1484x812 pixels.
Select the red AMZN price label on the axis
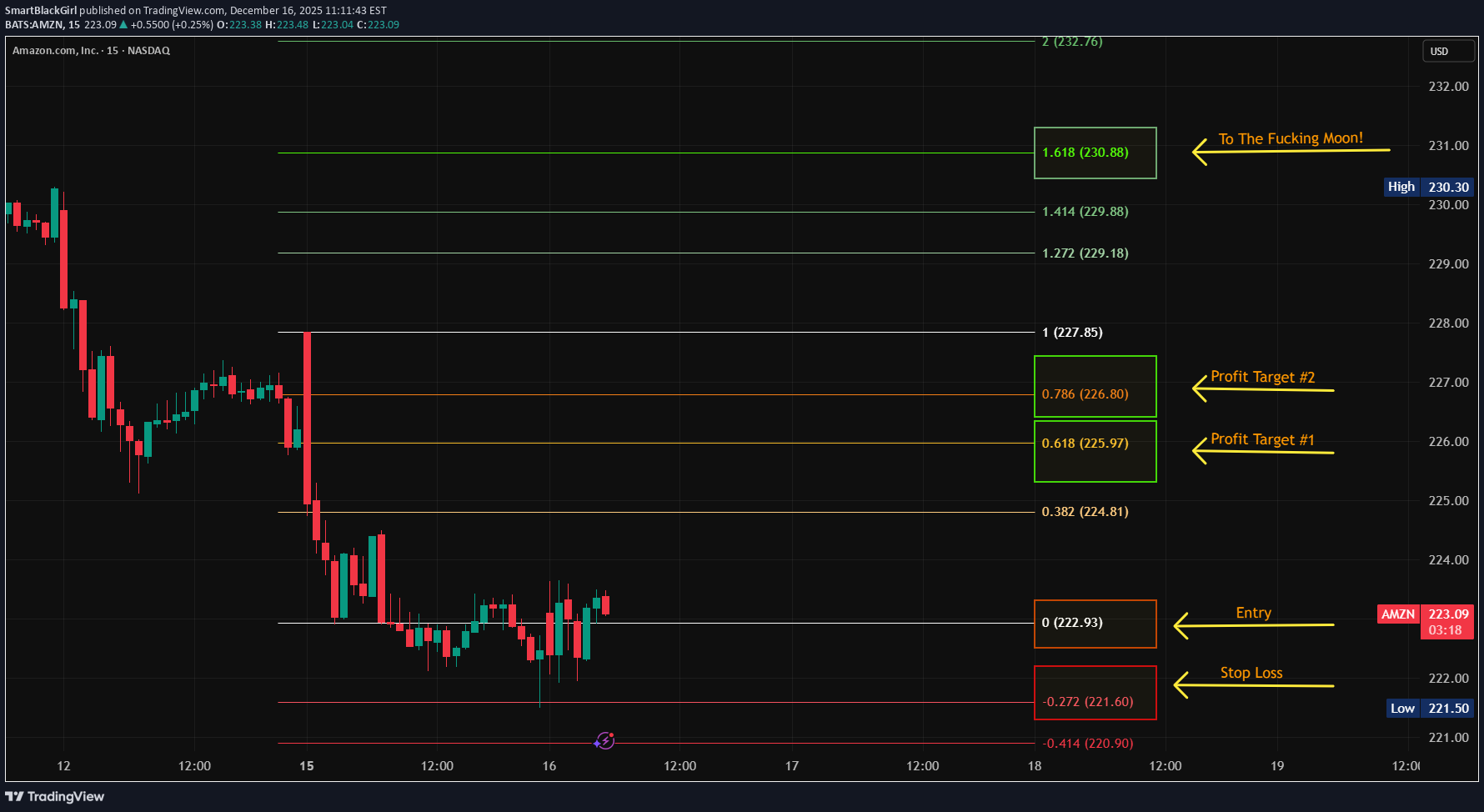click(1398, 614)
